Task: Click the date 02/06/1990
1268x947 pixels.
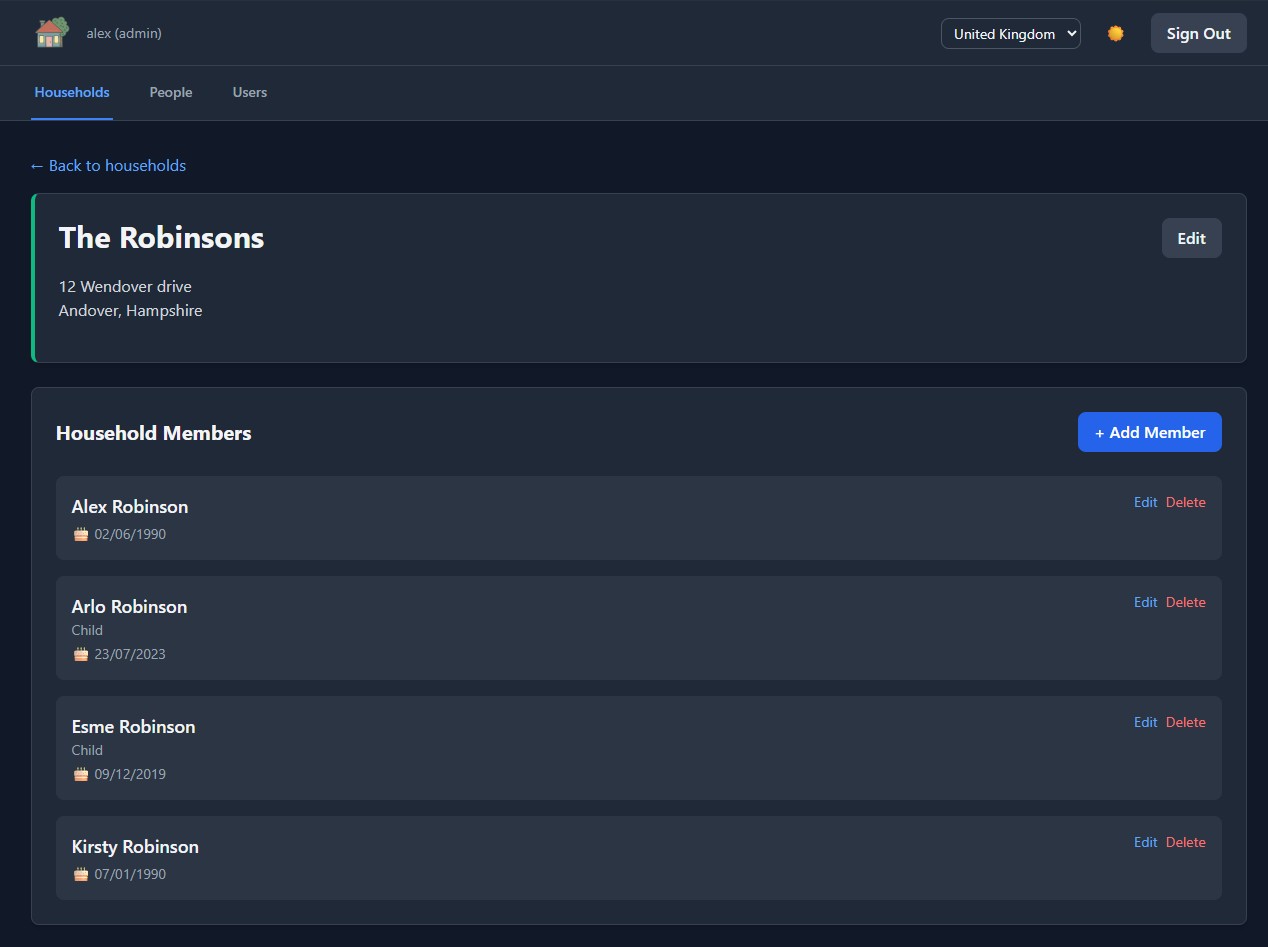Action: [x=130, y=534]
